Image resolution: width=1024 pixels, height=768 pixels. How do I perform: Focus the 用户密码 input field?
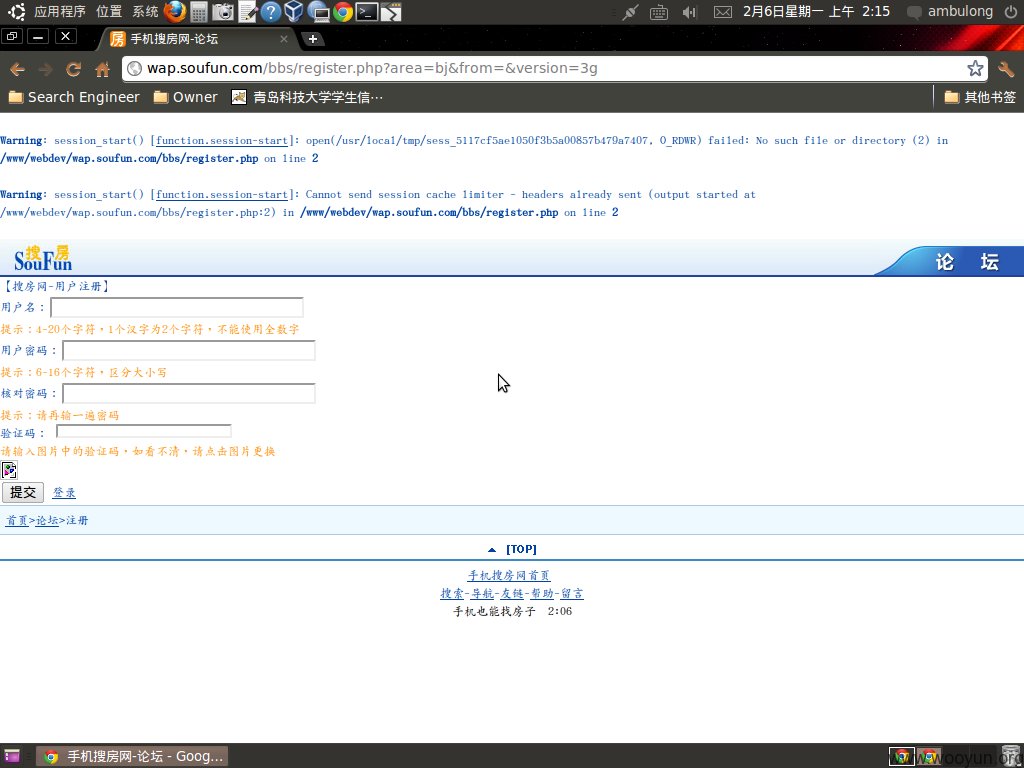pyautogui.click(x=189, y=351)
